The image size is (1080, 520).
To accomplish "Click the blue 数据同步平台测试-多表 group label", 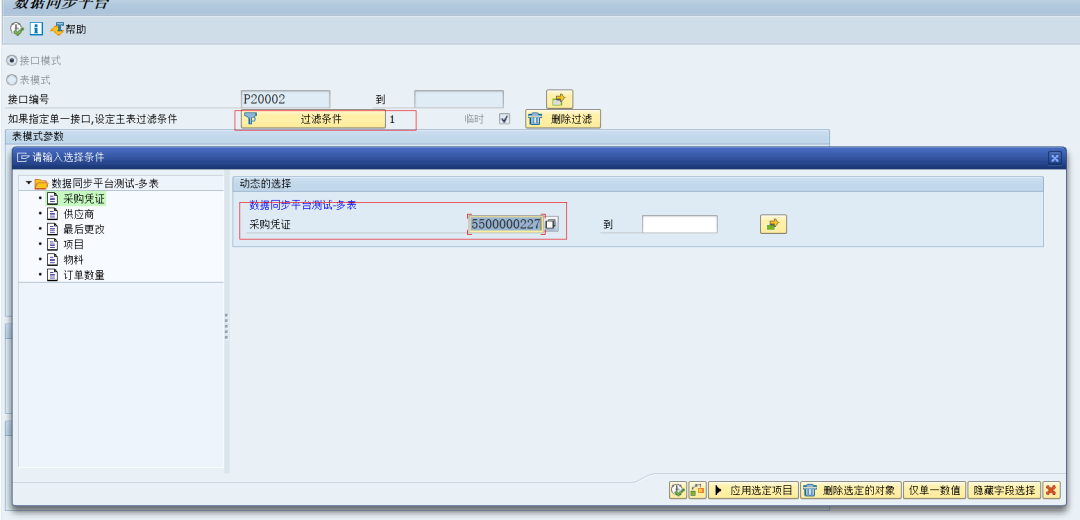I will [302, 205].
